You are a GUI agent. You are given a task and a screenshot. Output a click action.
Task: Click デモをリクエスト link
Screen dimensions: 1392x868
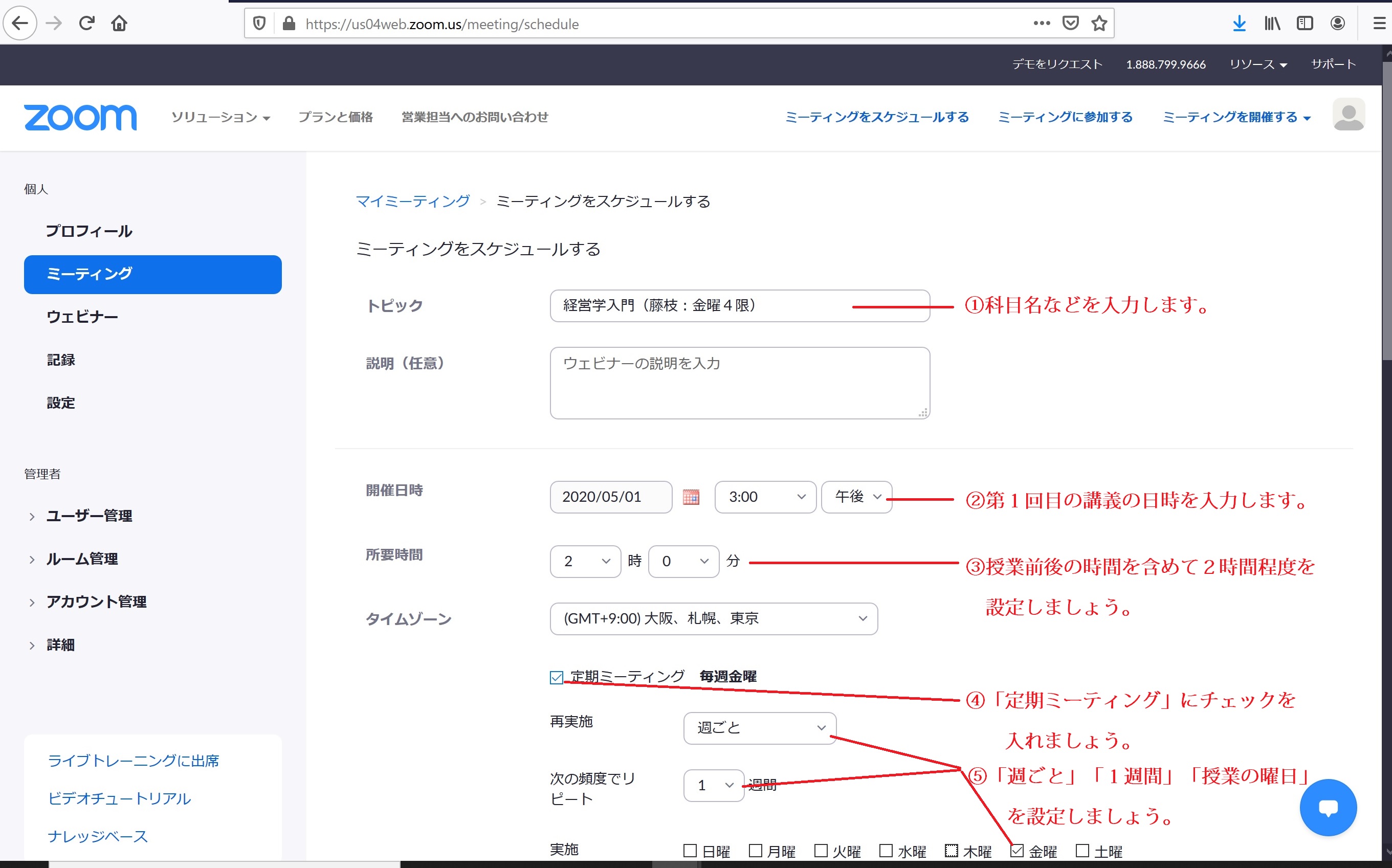pyautogui.click(x=1057, y=64)
